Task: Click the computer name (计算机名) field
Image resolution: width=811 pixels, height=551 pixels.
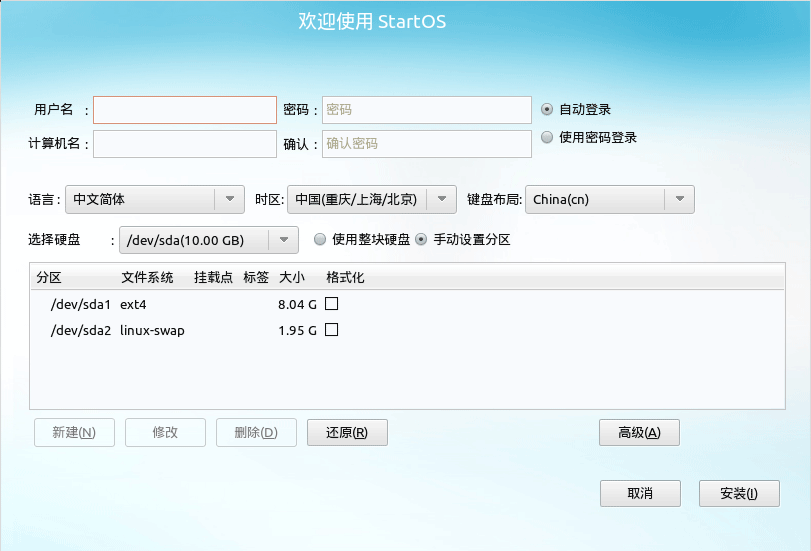Action: click(185, 144)
